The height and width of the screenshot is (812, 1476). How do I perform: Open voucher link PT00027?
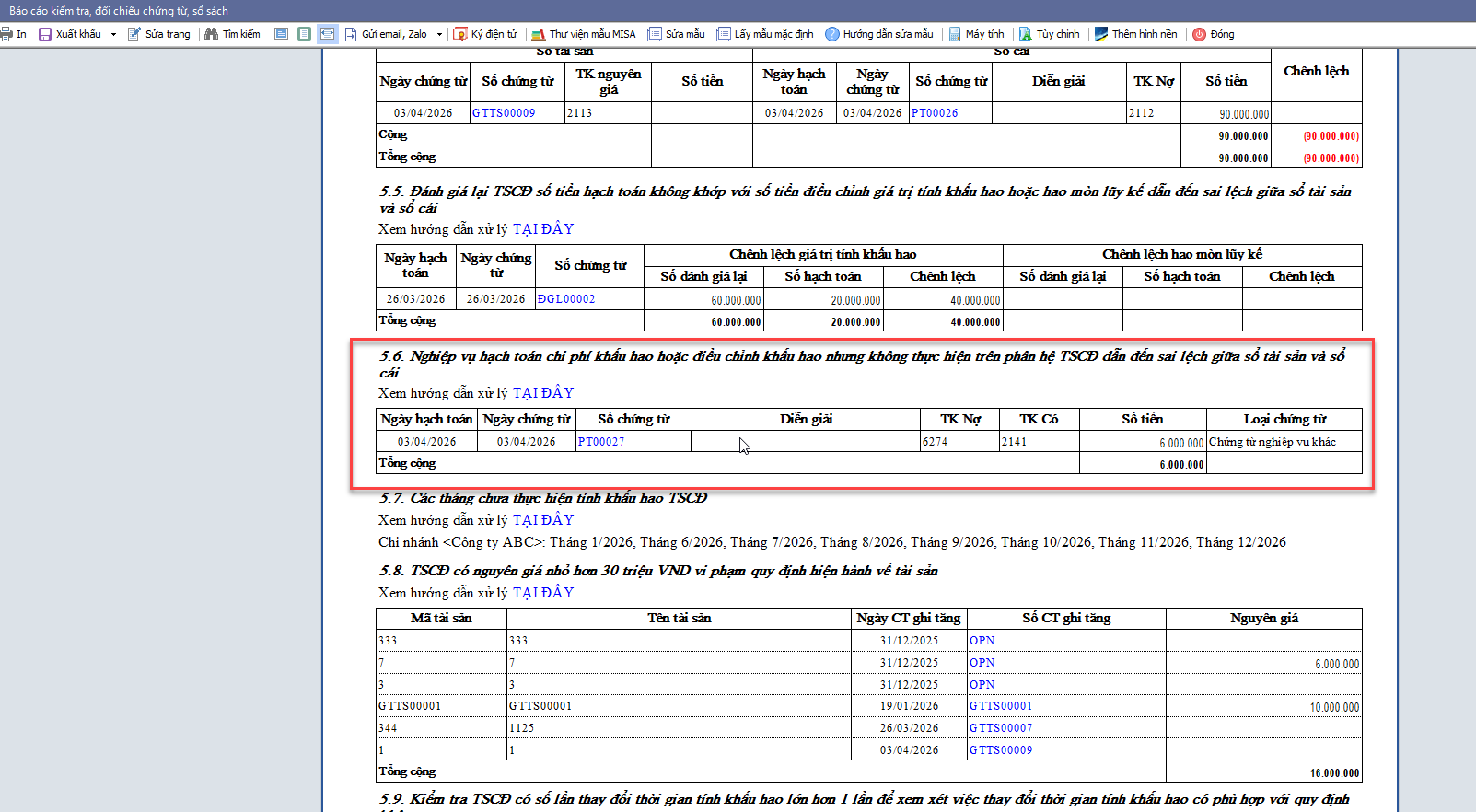tap(601, 442)
